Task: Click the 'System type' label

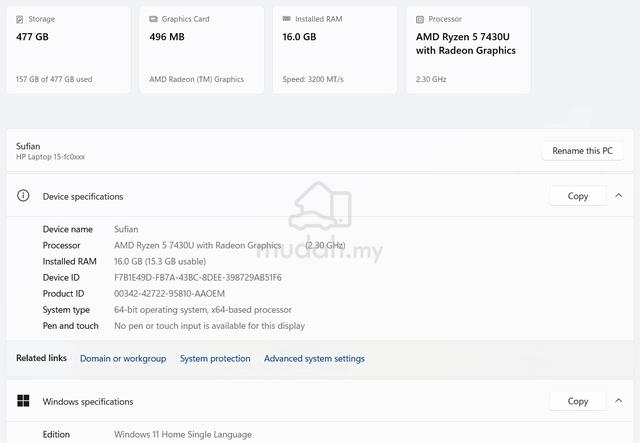Action: coord(66,310)
